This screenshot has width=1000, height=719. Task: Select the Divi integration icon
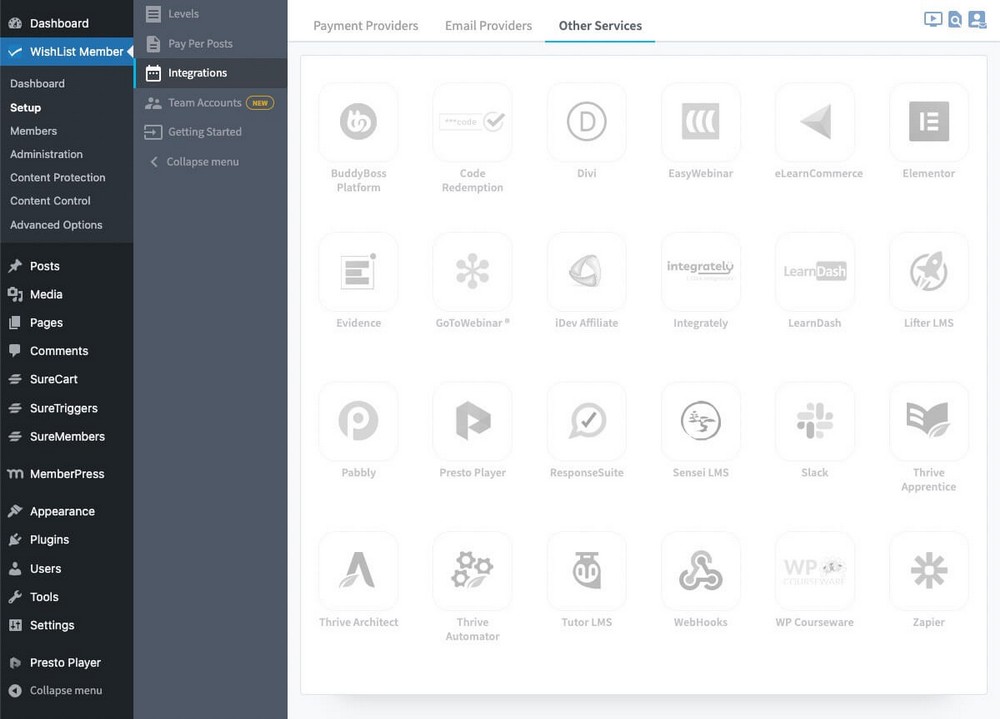[586, 121]
